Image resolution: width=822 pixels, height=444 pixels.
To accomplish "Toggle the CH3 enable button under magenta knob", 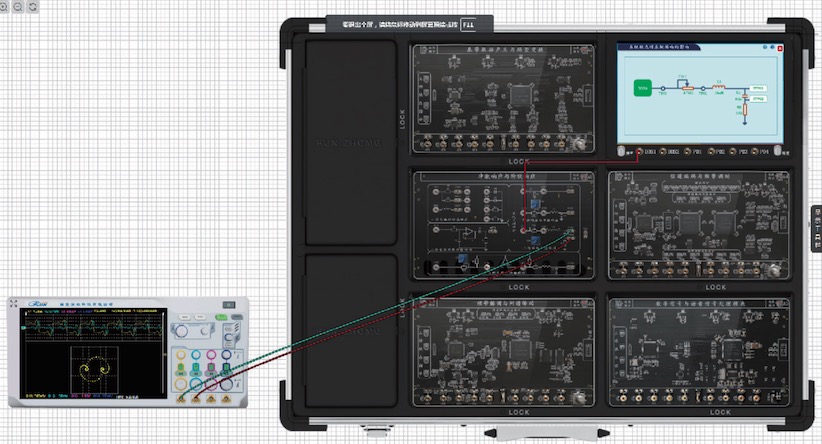I will [x=211, y=368].
